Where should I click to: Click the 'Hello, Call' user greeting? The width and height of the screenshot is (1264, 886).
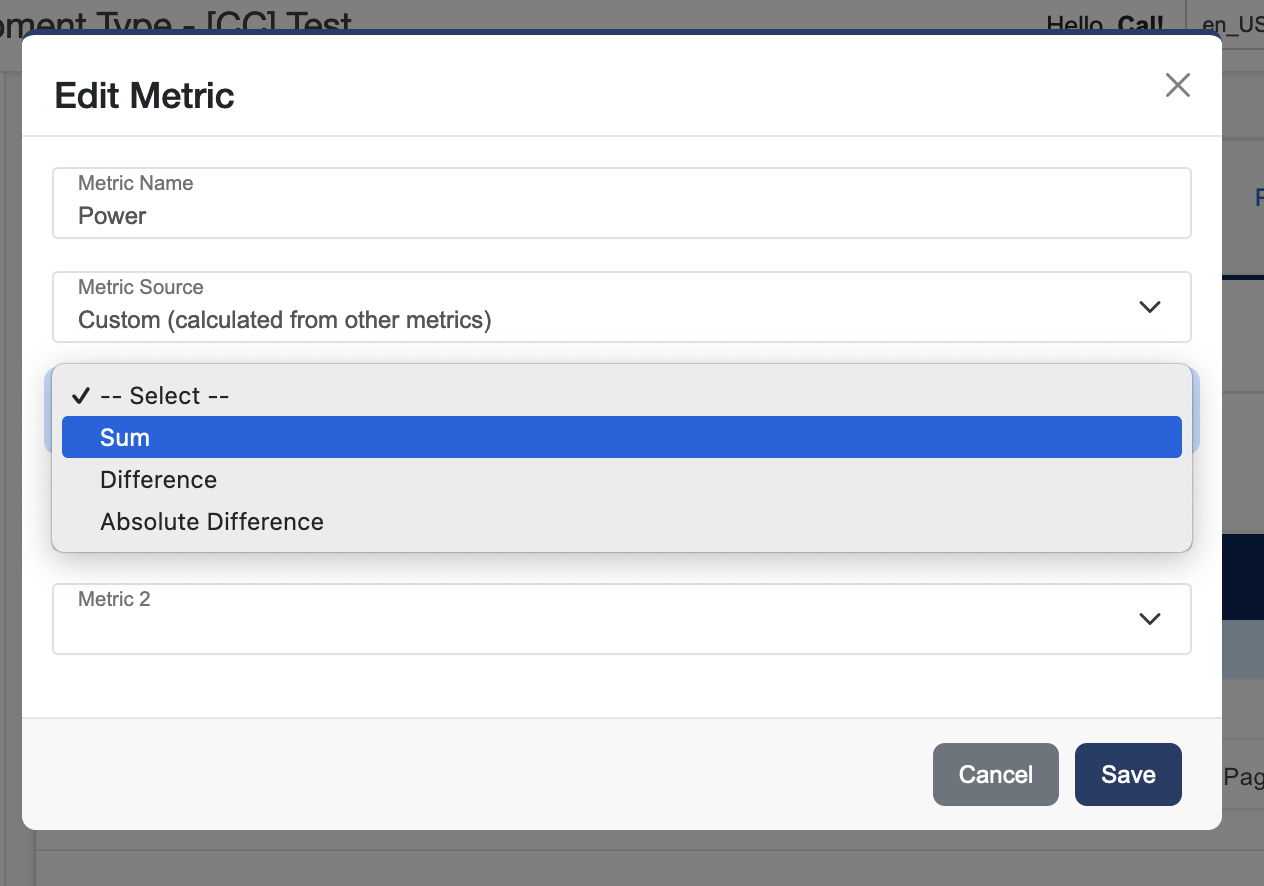1104,24
